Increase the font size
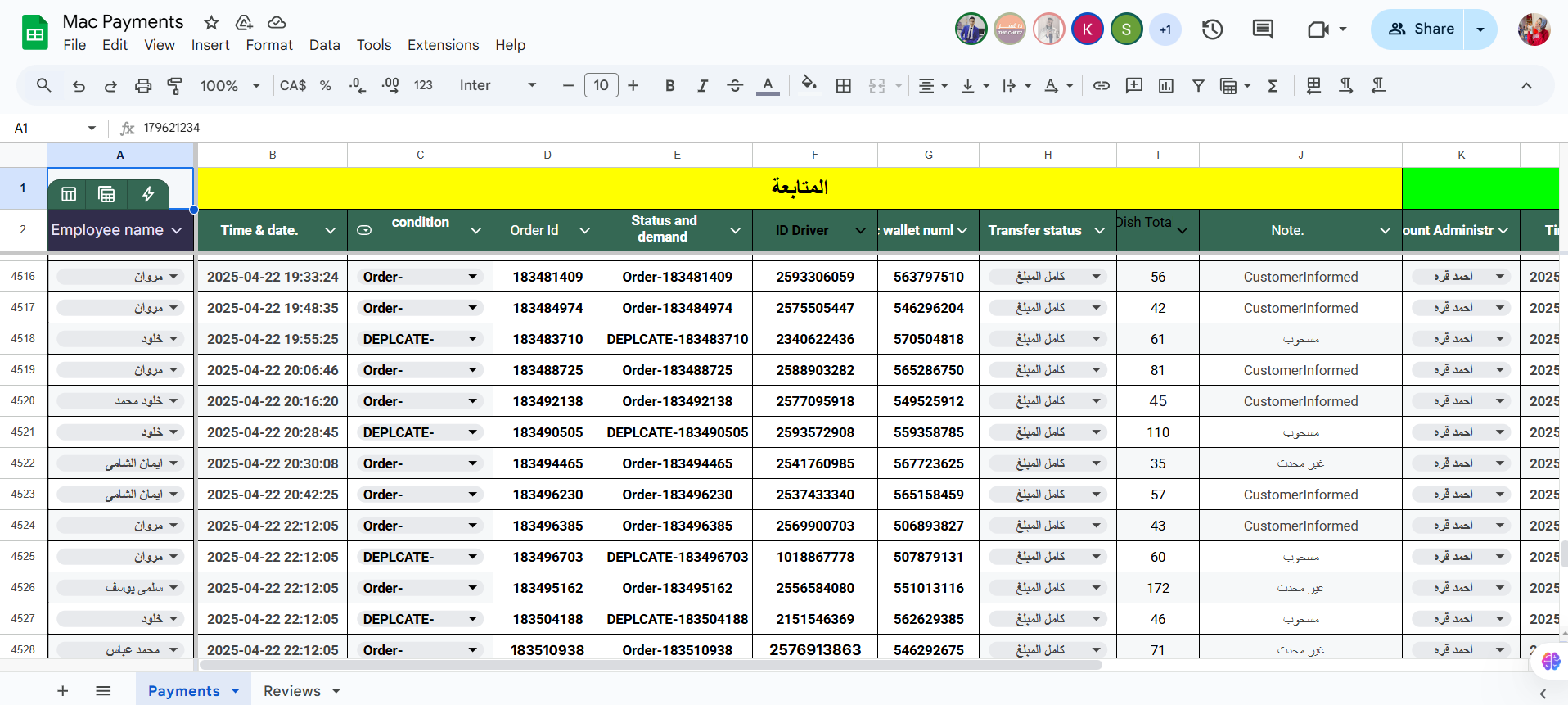The height and width of the screenshot is (705, 1568). pos(633,85)
